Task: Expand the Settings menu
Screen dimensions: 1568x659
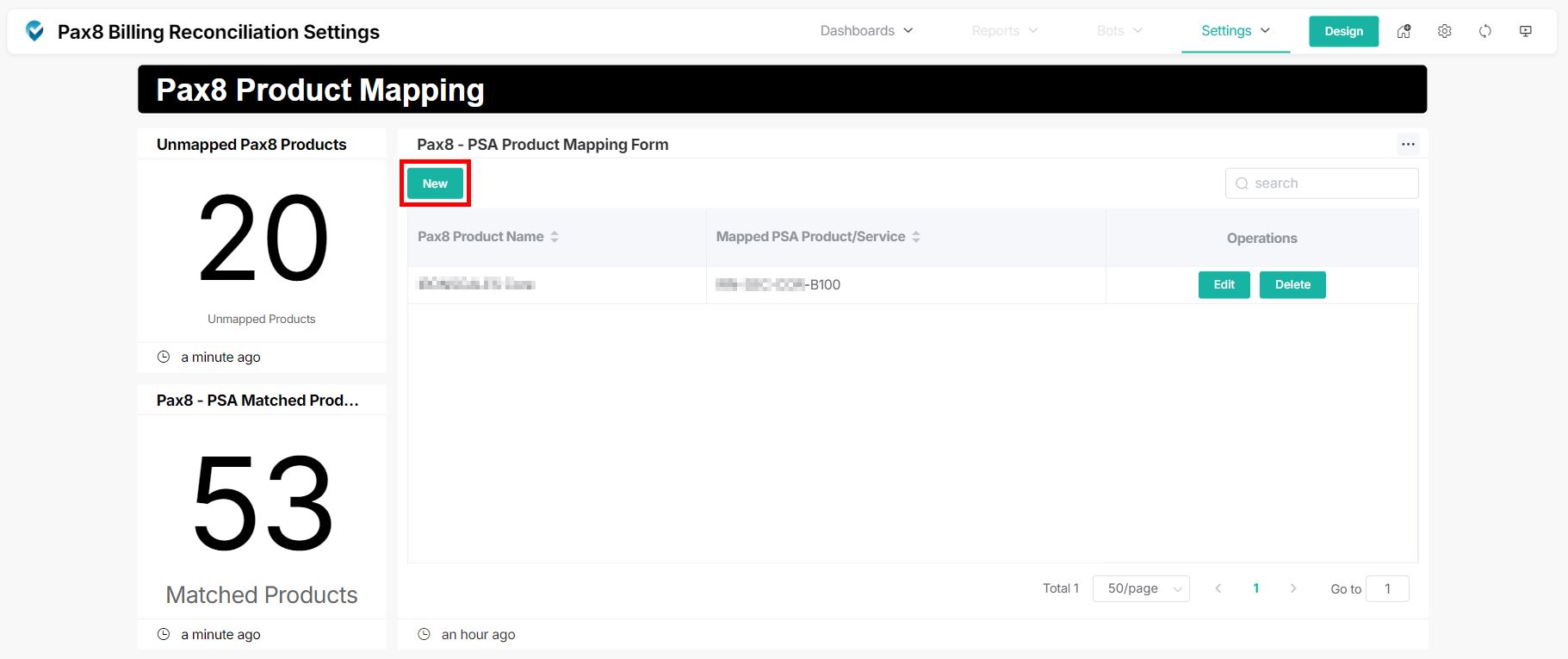Action: click(1235, 31)
